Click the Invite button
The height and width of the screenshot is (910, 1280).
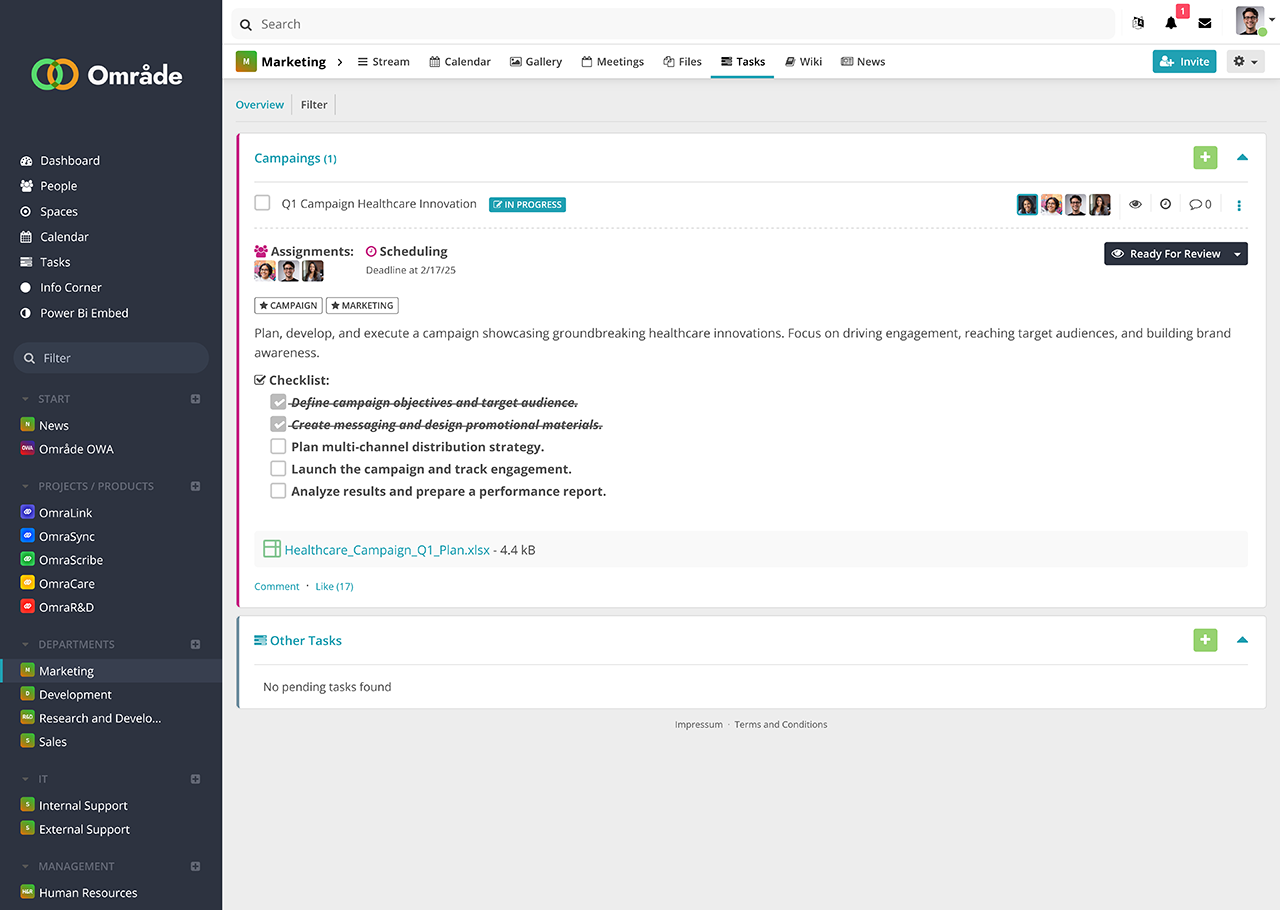[x=1184, y=62]
